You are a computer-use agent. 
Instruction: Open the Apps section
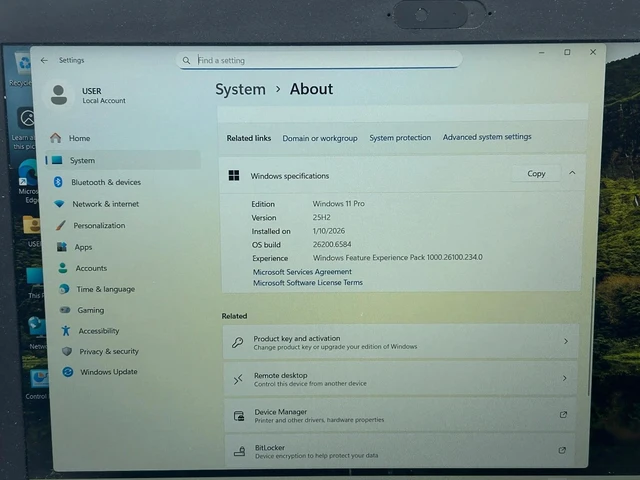coord(83,247)
